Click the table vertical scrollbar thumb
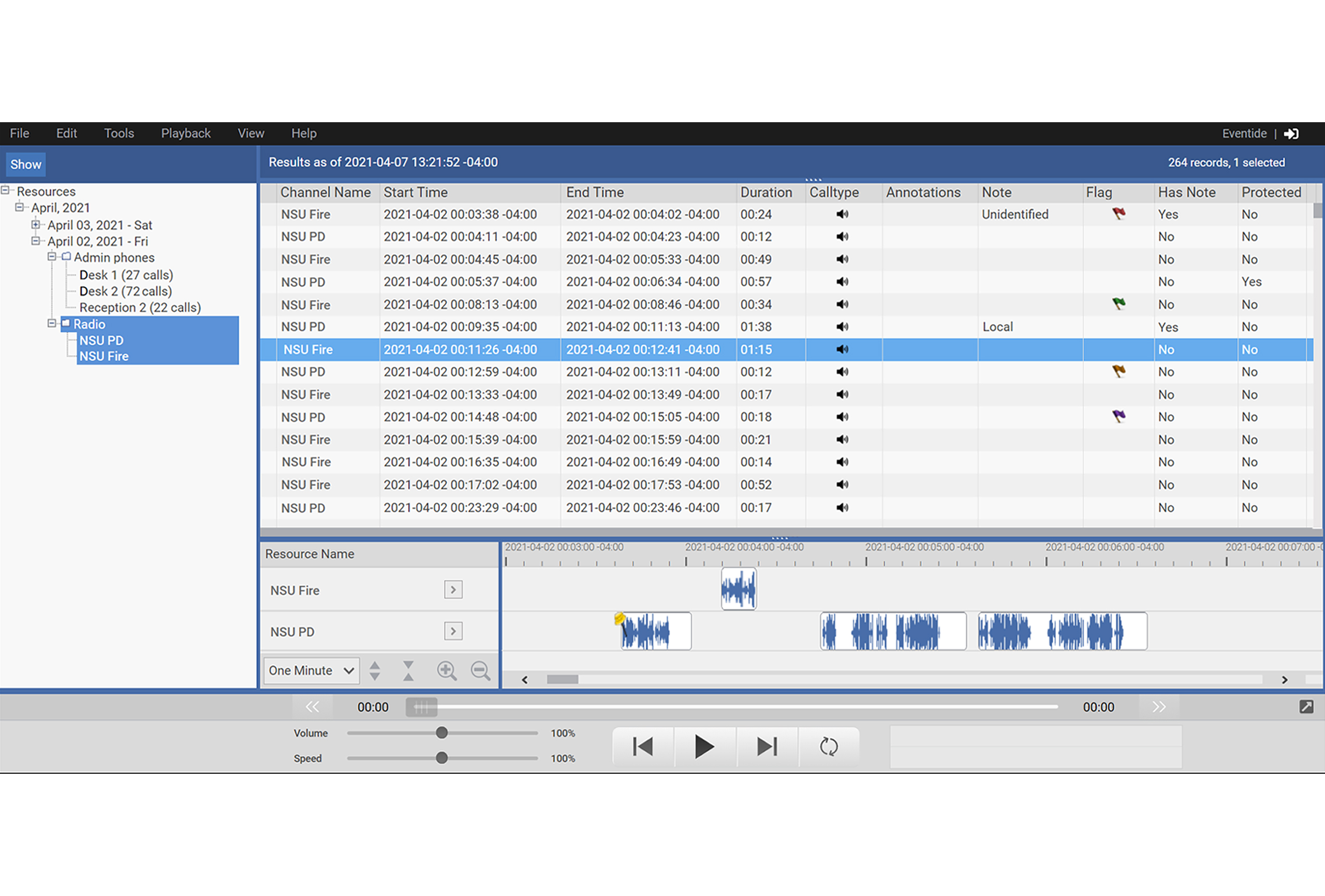This screenshot has width=1325, height=896. [x=1318, y=211]
